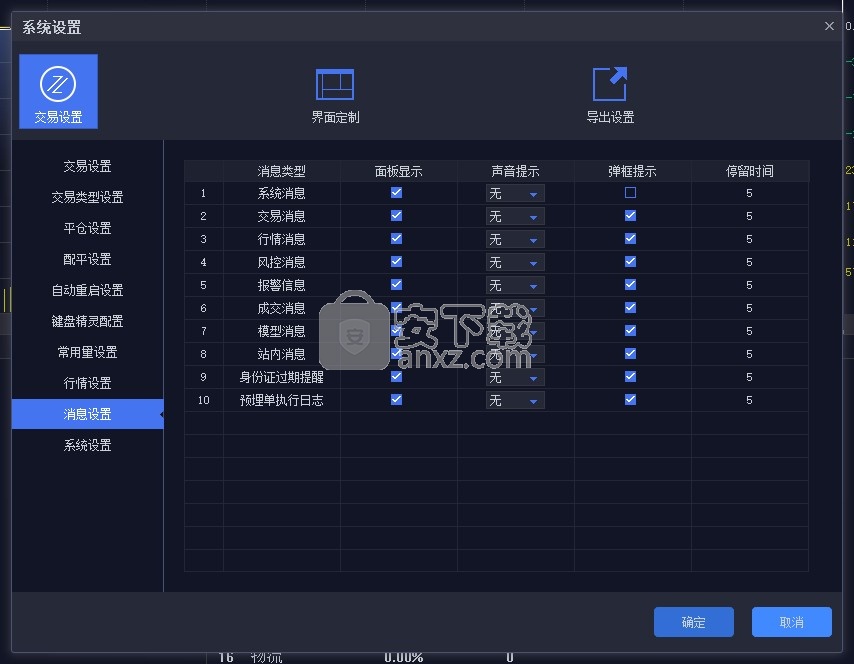
Task: Uncheck 面板显示 for 行情消息
Action: tap(396, 239)
